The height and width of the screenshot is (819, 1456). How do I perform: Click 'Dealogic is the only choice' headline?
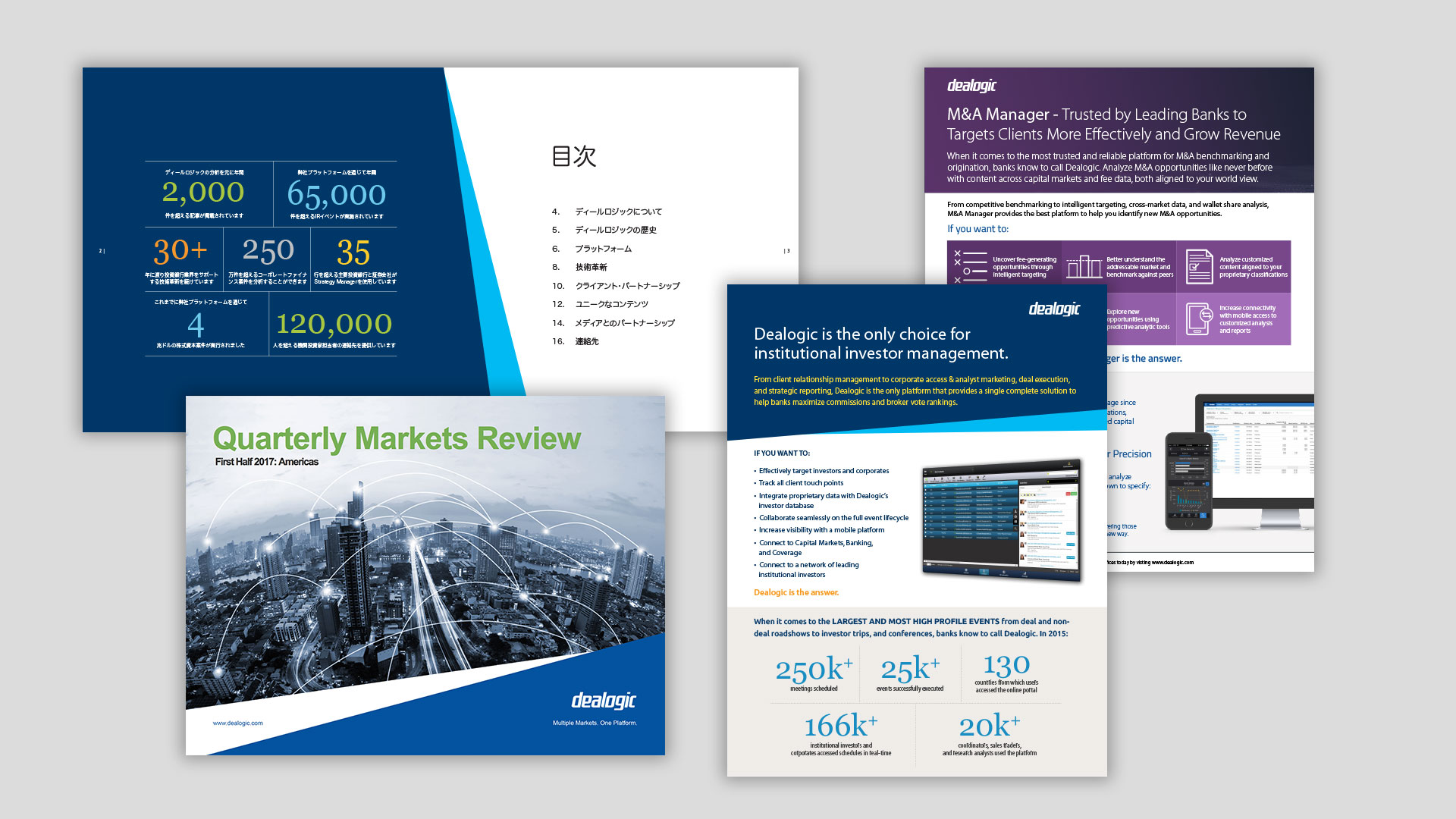pyautogui.click(x=881, y=344)
